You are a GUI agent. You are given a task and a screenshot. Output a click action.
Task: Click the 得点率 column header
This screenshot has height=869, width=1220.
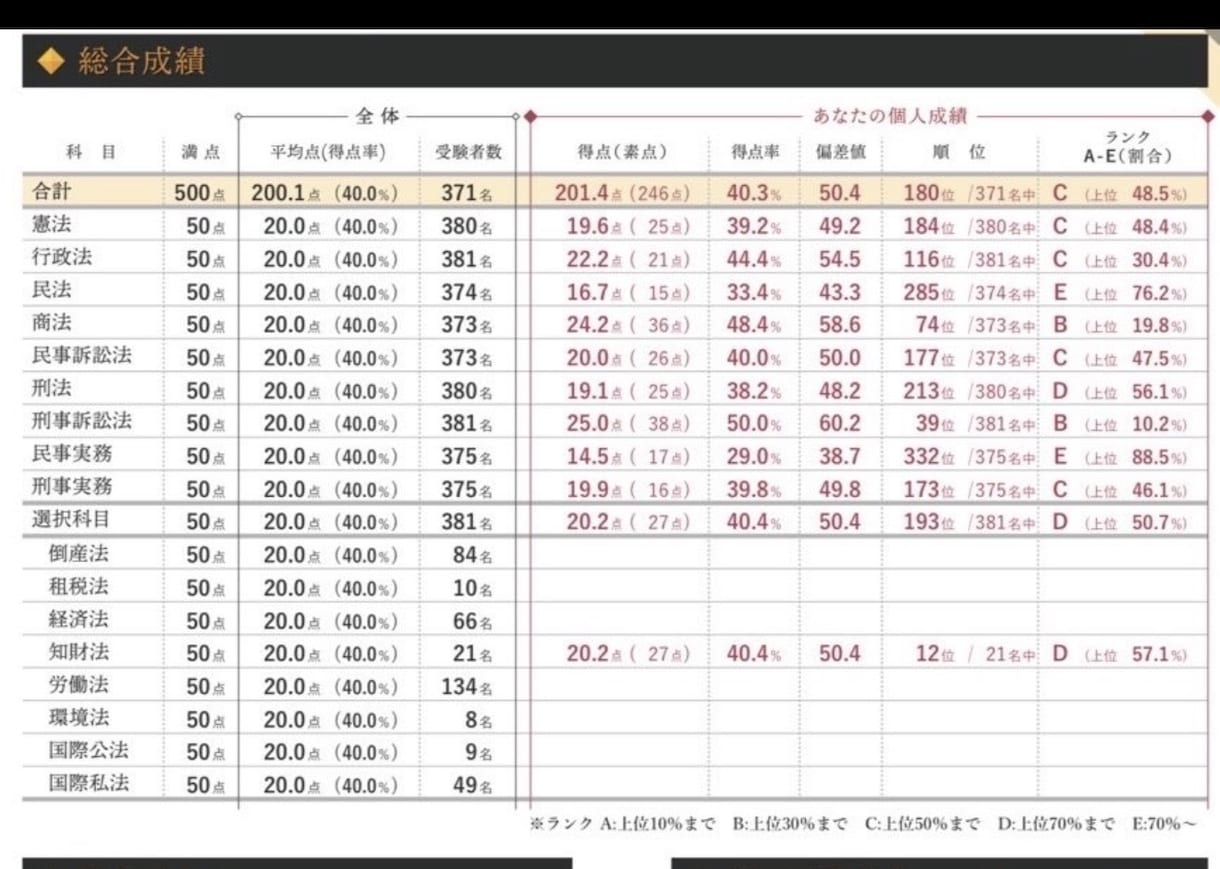click(755, 153)
